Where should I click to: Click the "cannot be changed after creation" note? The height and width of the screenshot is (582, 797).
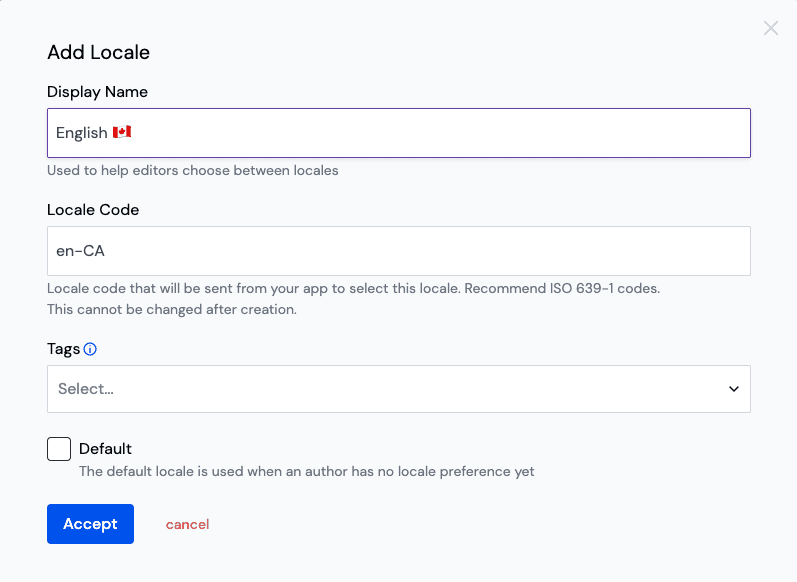tap(172, 309)
